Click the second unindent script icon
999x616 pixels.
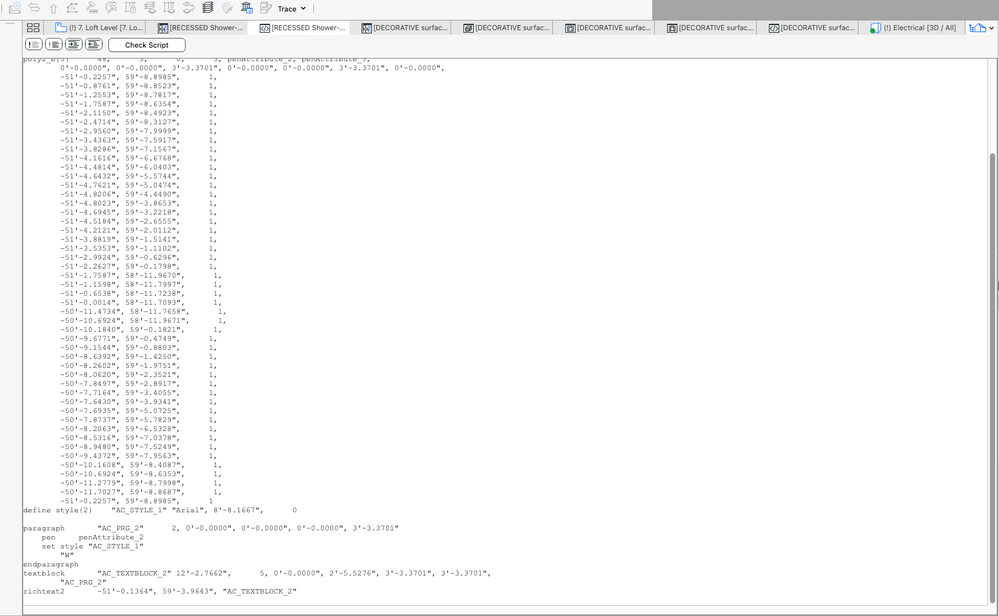point(94,45)
